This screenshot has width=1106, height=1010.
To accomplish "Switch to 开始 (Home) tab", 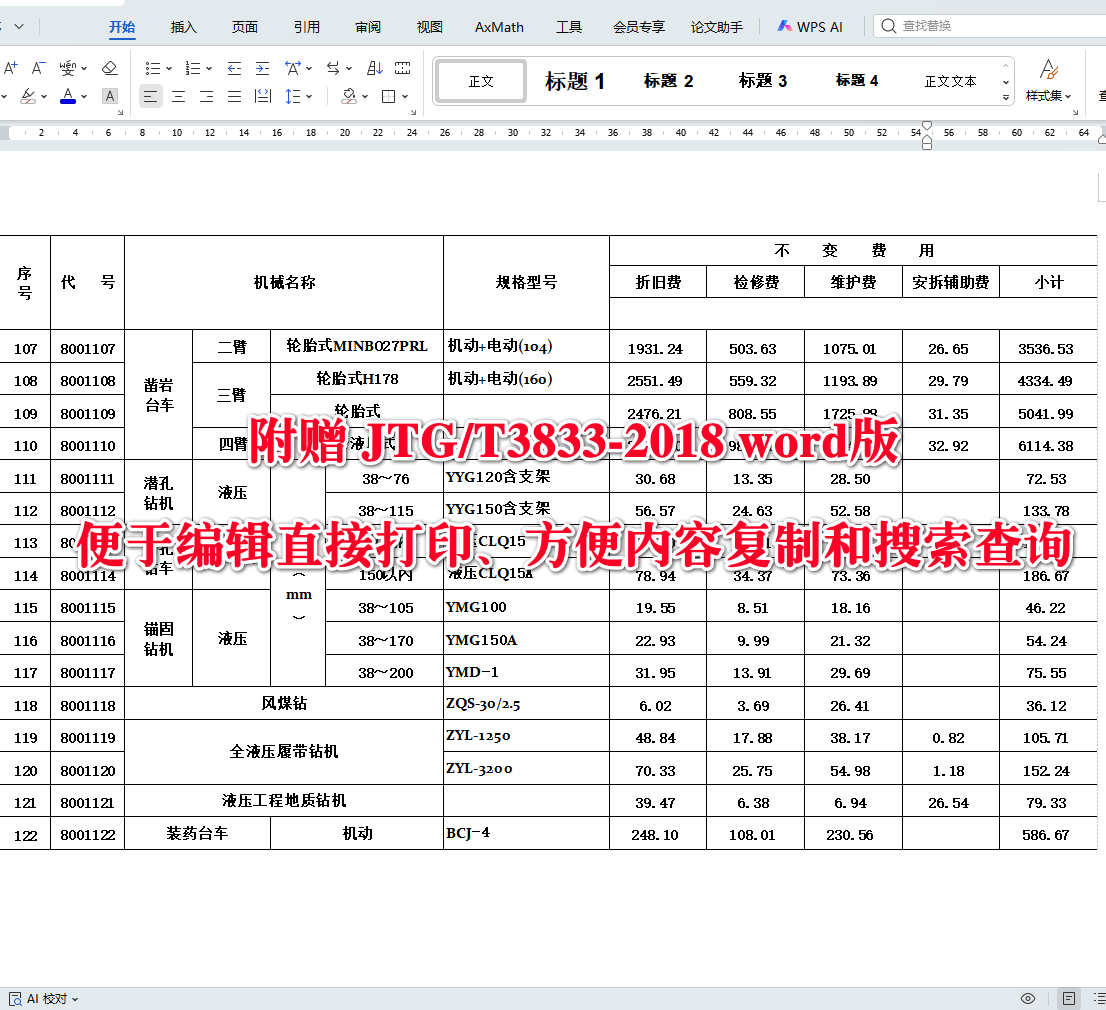I will 122,27.
